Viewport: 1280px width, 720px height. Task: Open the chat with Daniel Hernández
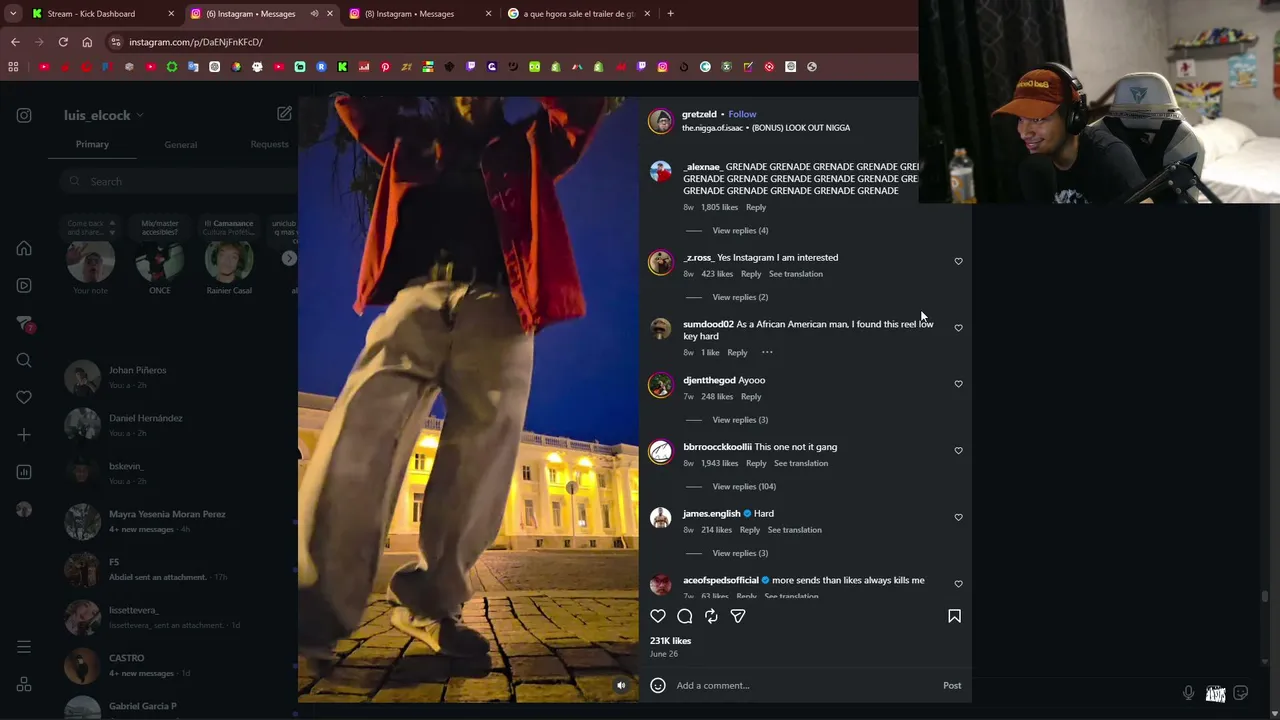click(172, 425)
